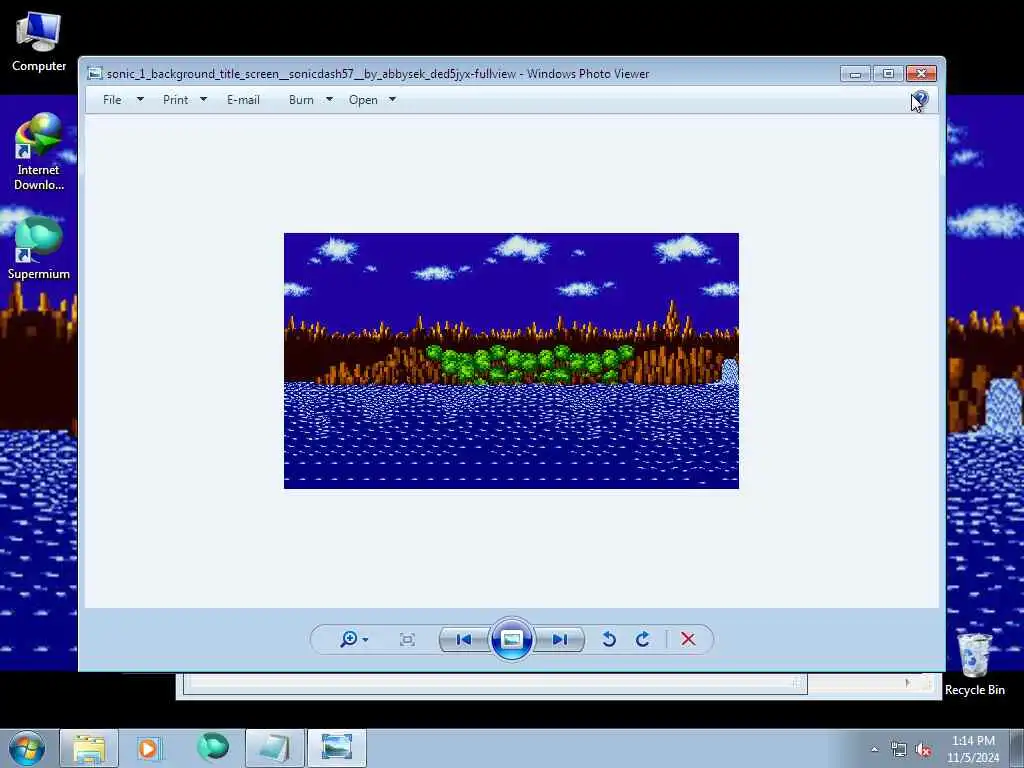Select the Recycle Bin desktop icon
The width and height of the screenshot is (1024, 768).
974,665
